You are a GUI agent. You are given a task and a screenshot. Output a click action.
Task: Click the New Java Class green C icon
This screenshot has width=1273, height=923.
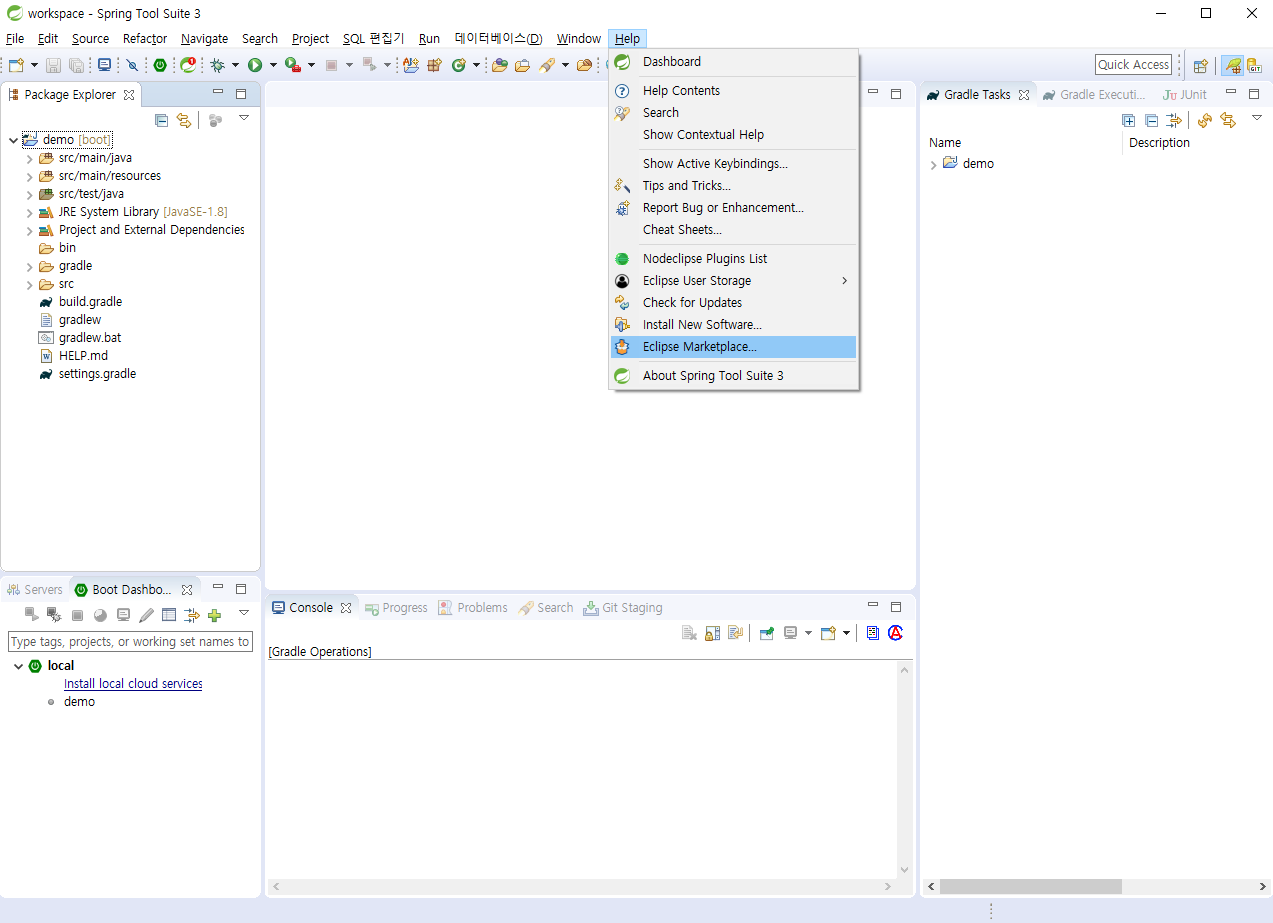coord(459,65)
